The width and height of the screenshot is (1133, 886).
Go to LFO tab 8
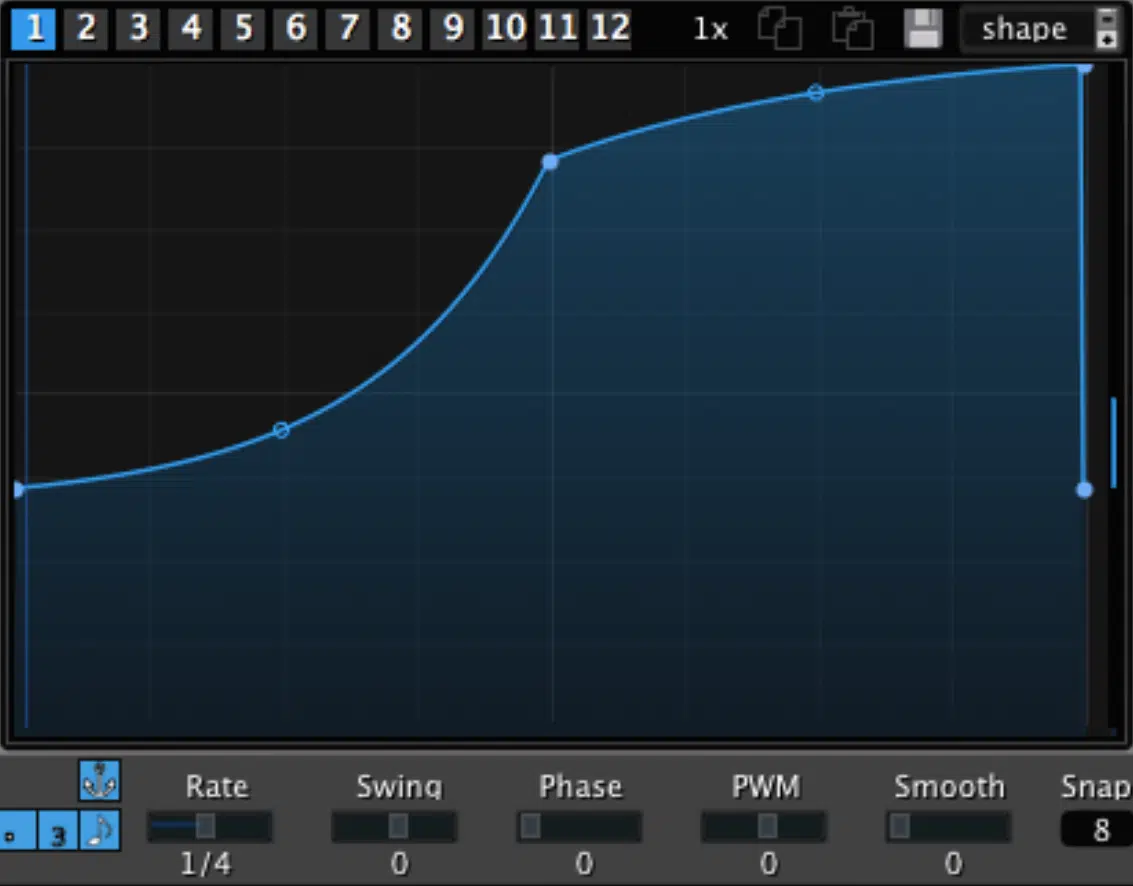tap(400, 29)
